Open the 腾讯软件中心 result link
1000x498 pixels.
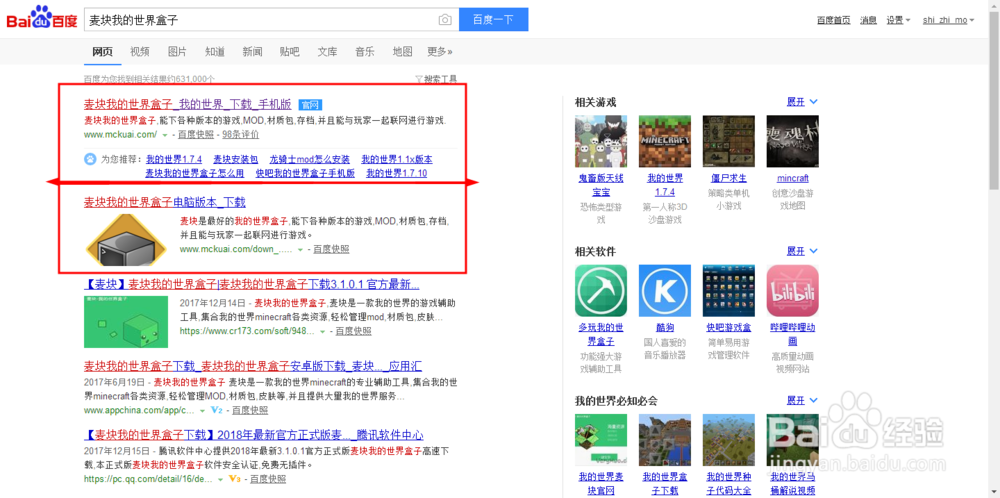pos(254,436)
